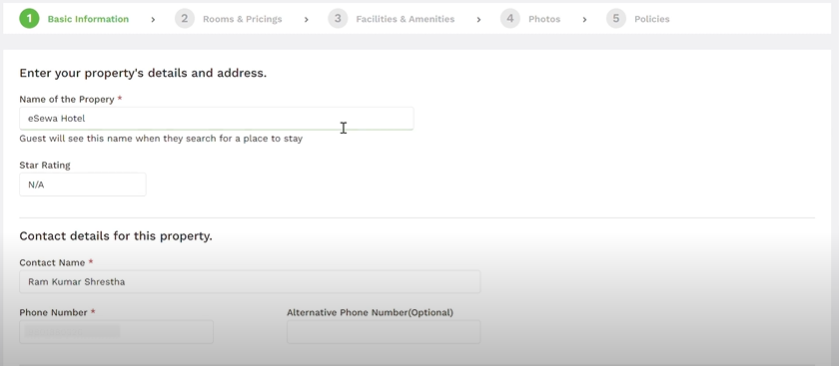Click the arrow after Basic Information
Screen dimensions: 839x366
click(153, 19)
